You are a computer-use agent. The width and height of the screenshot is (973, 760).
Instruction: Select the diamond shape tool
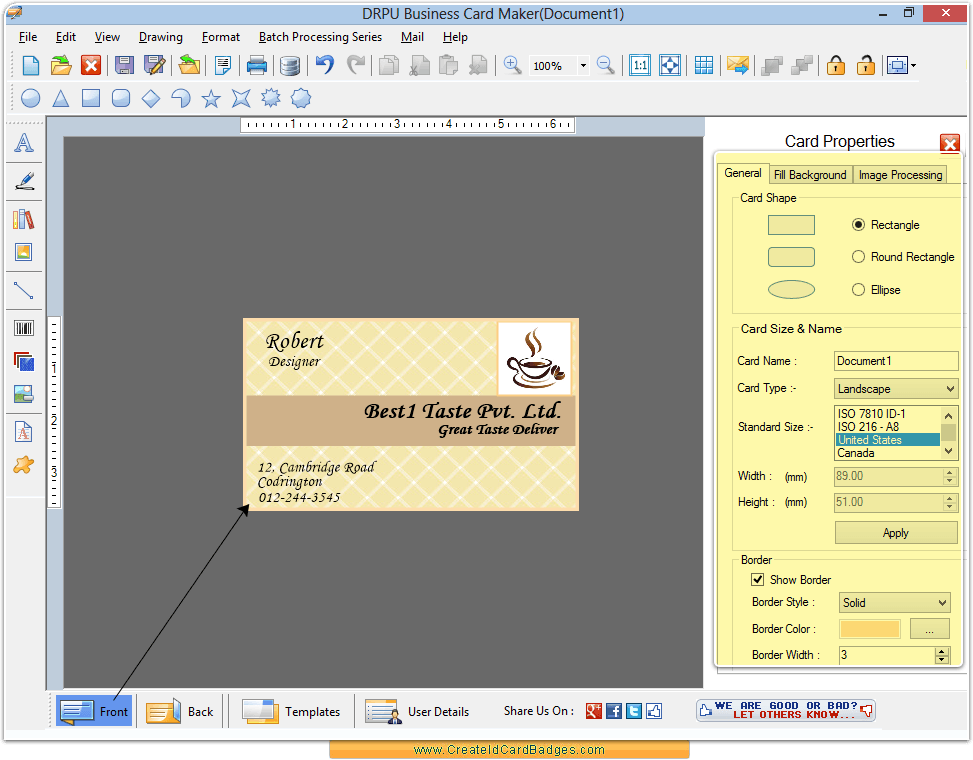point(151,98)
